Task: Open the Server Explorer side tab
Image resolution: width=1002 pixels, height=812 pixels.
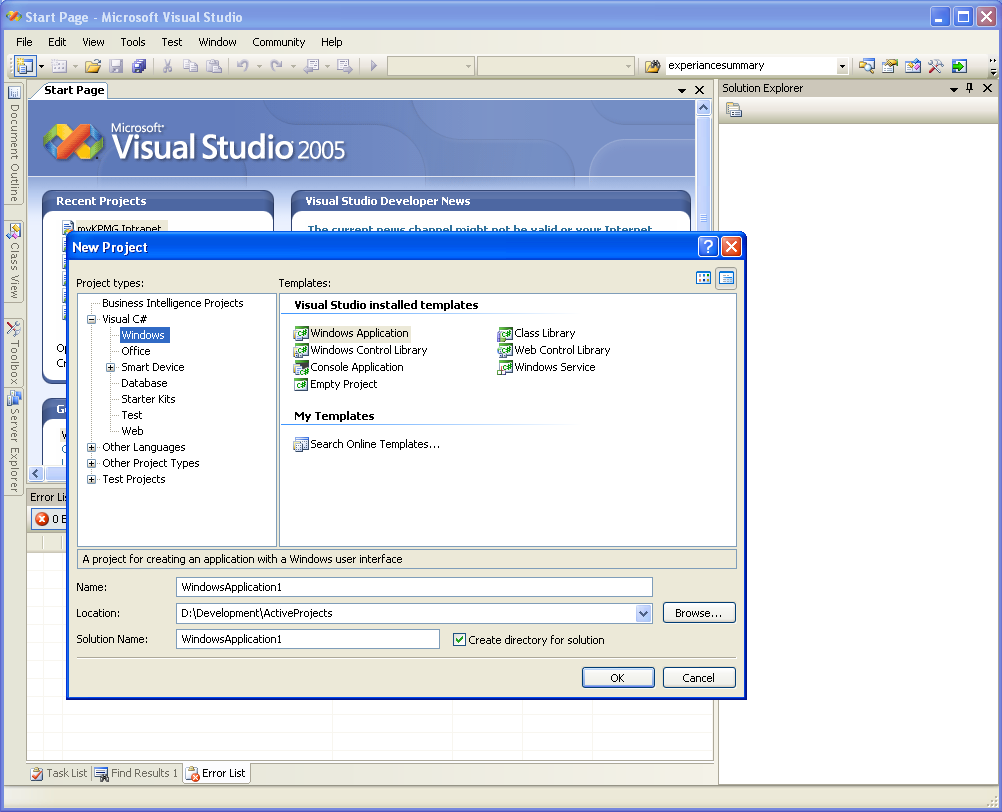Action: pos(14,441)
